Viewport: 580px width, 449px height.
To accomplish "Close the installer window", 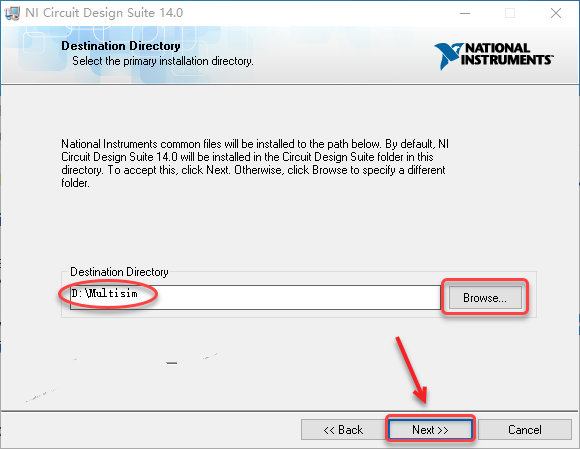I will coord(556,13).
